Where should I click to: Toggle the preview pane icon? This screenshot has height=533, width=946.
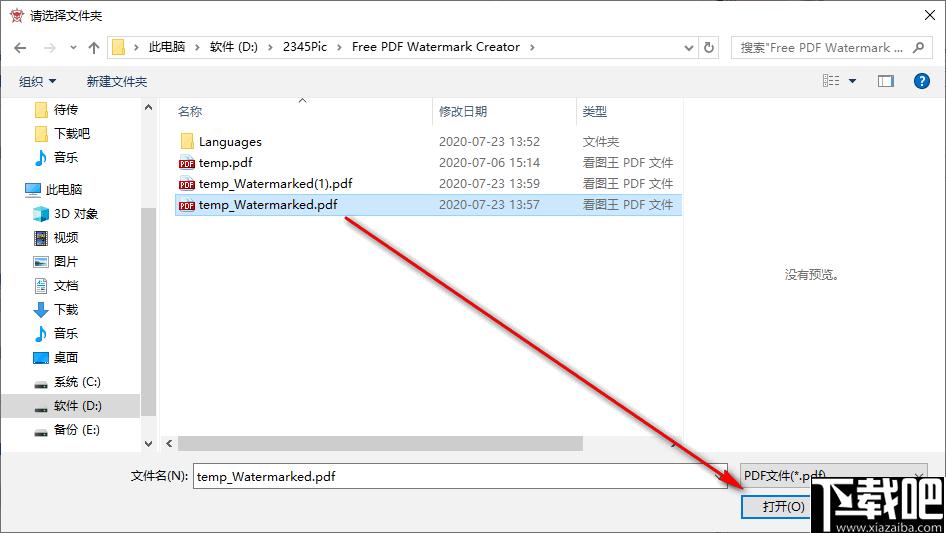coord(886,81)
